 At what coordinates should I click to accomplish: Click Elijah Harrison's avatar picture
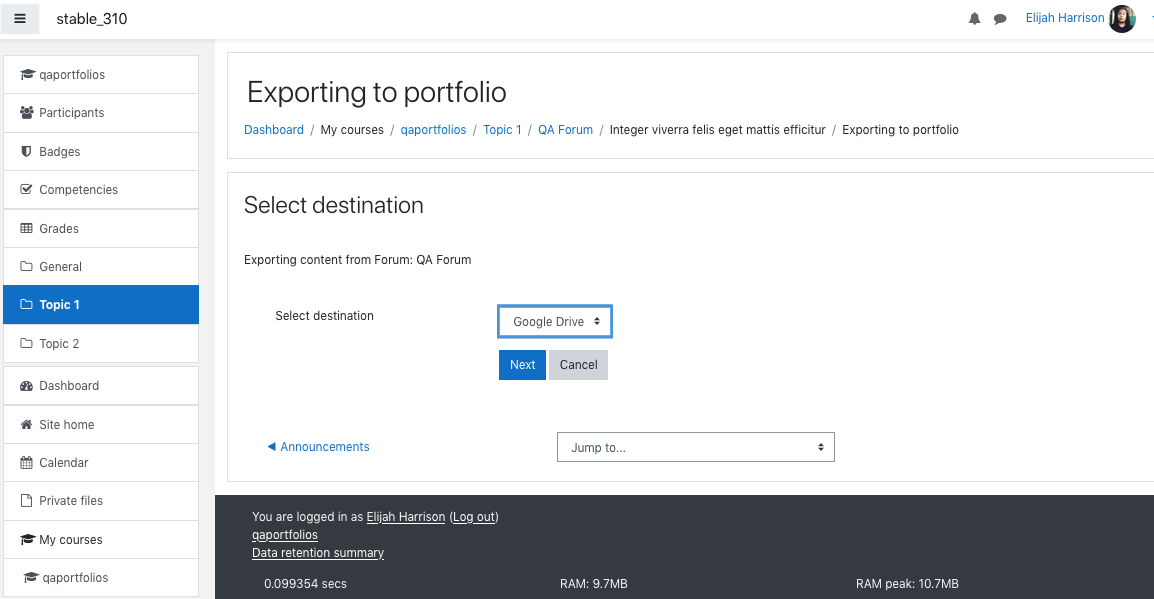1122,18
